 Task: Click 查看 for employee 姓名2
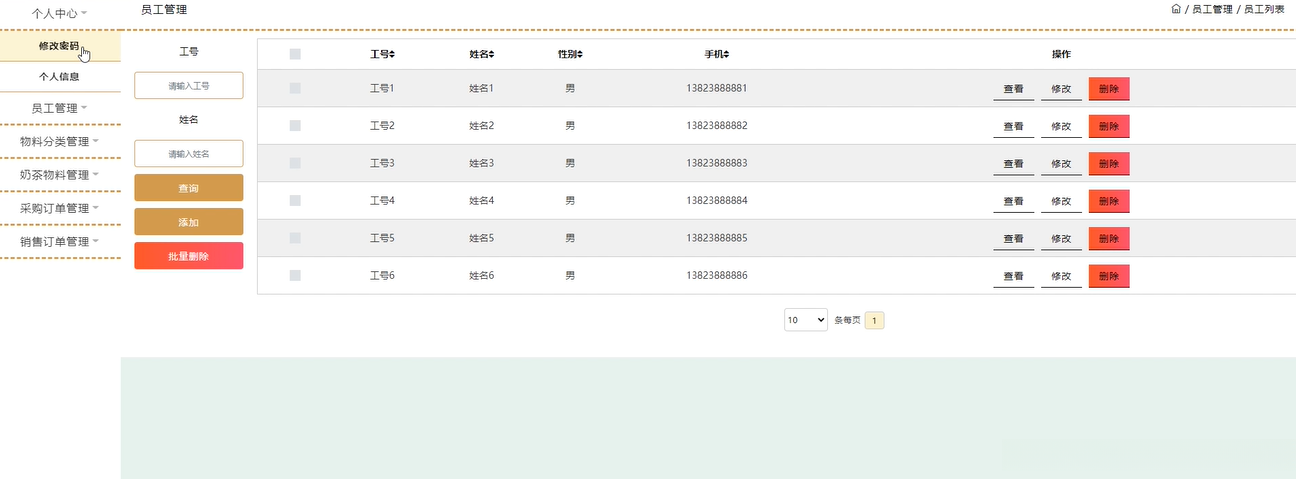tap(1014, 127)
